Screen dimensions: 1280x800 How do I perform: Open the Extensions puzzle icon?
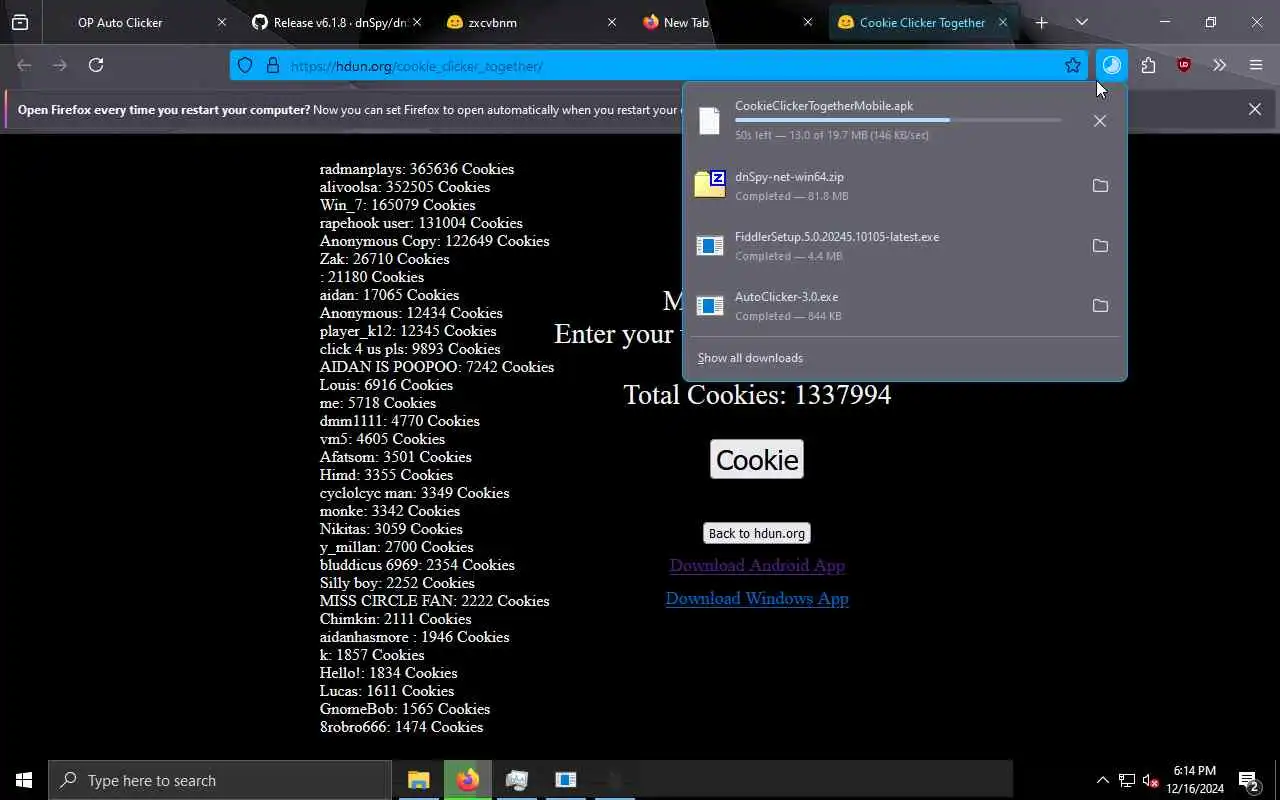coord(1148,65)
